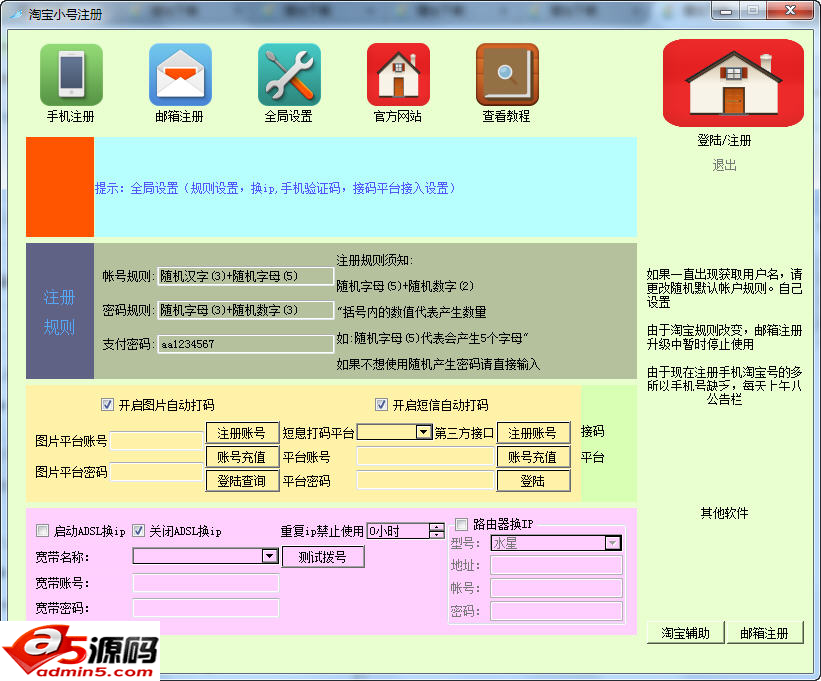Screen dimensions: 821x681
Task: Click the 提示: 全局设置 hint text
Action: [275, 188]
